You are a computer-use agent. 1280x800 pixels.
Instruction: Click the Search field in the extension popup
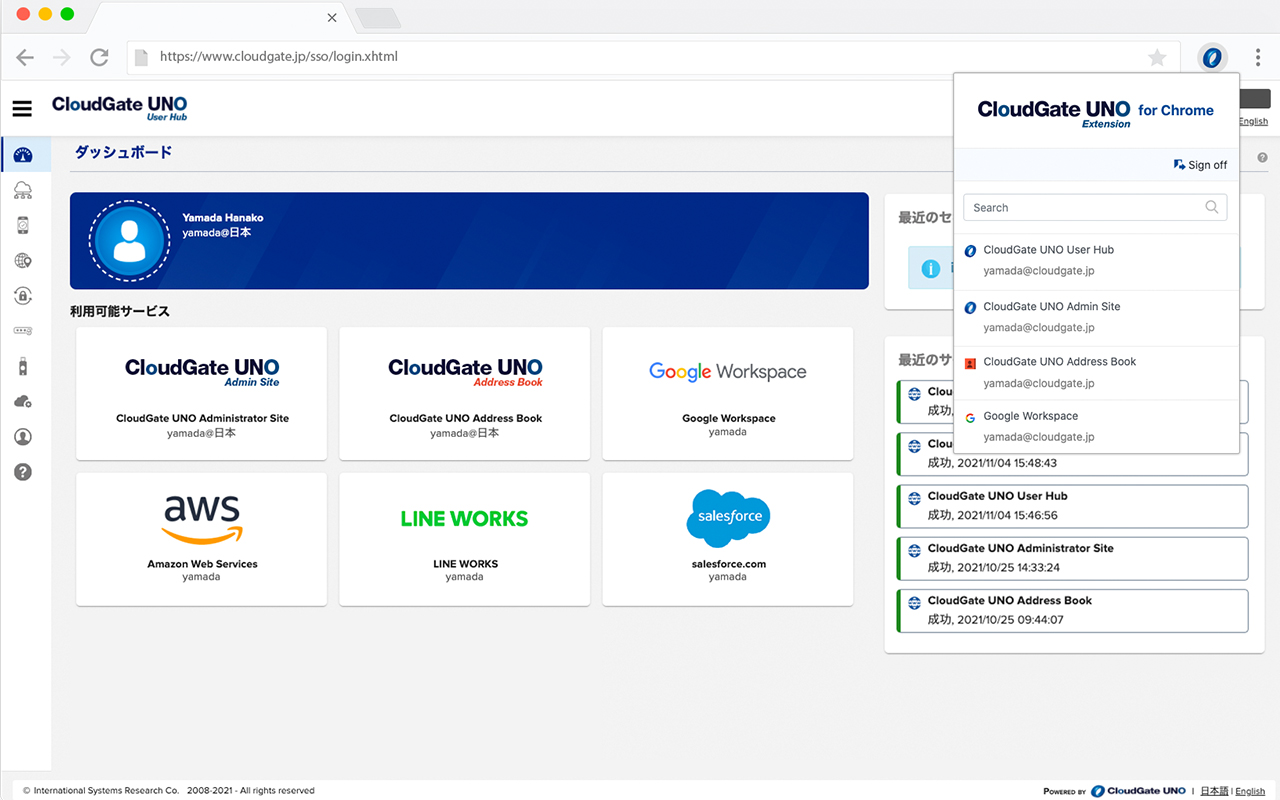click(x=1095, y=207)
